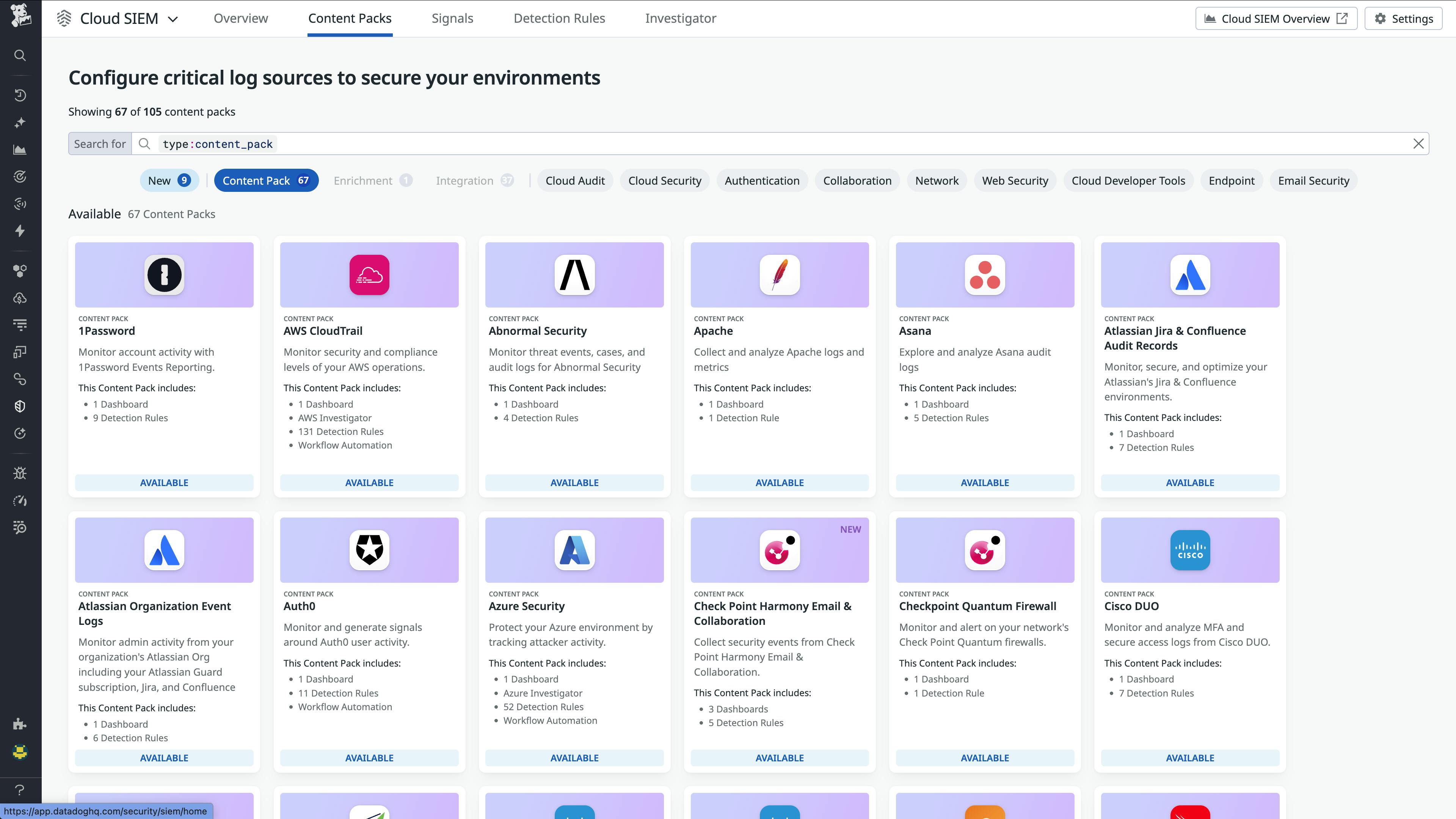Open Settings in the top right
1456x819 pixels.
tap(1404, 18)
